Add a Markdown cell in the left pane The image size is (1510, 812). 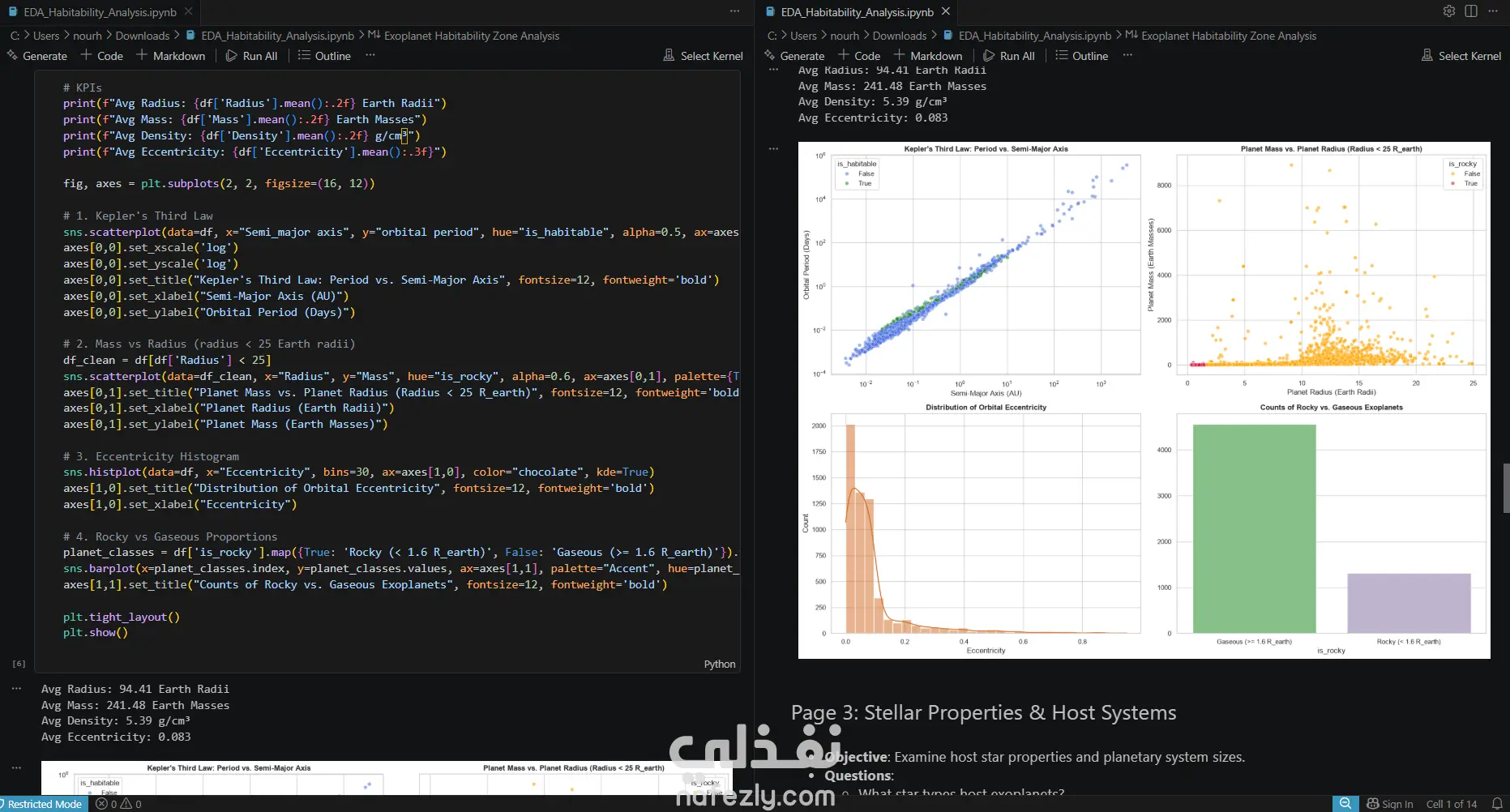pyautogui.click(x=170, y=55)
